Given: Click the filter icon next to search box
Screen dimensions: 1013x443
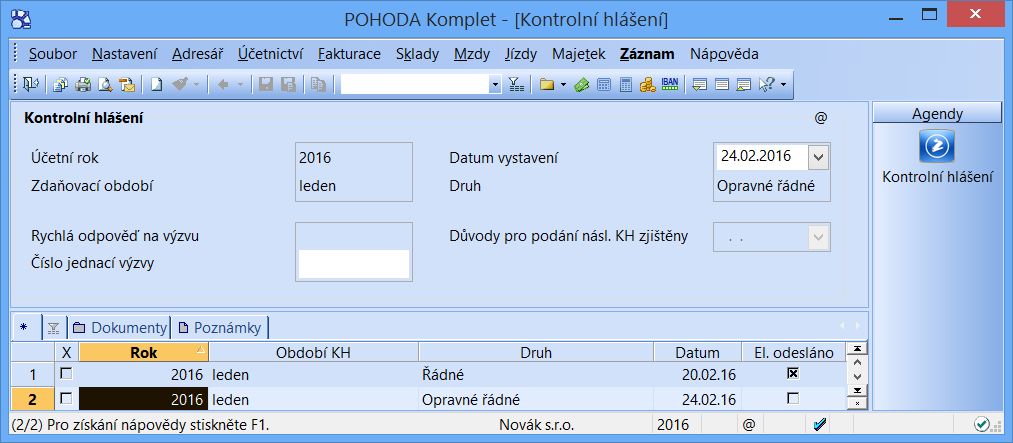Looking at the screenshot, I should [516, 85].
